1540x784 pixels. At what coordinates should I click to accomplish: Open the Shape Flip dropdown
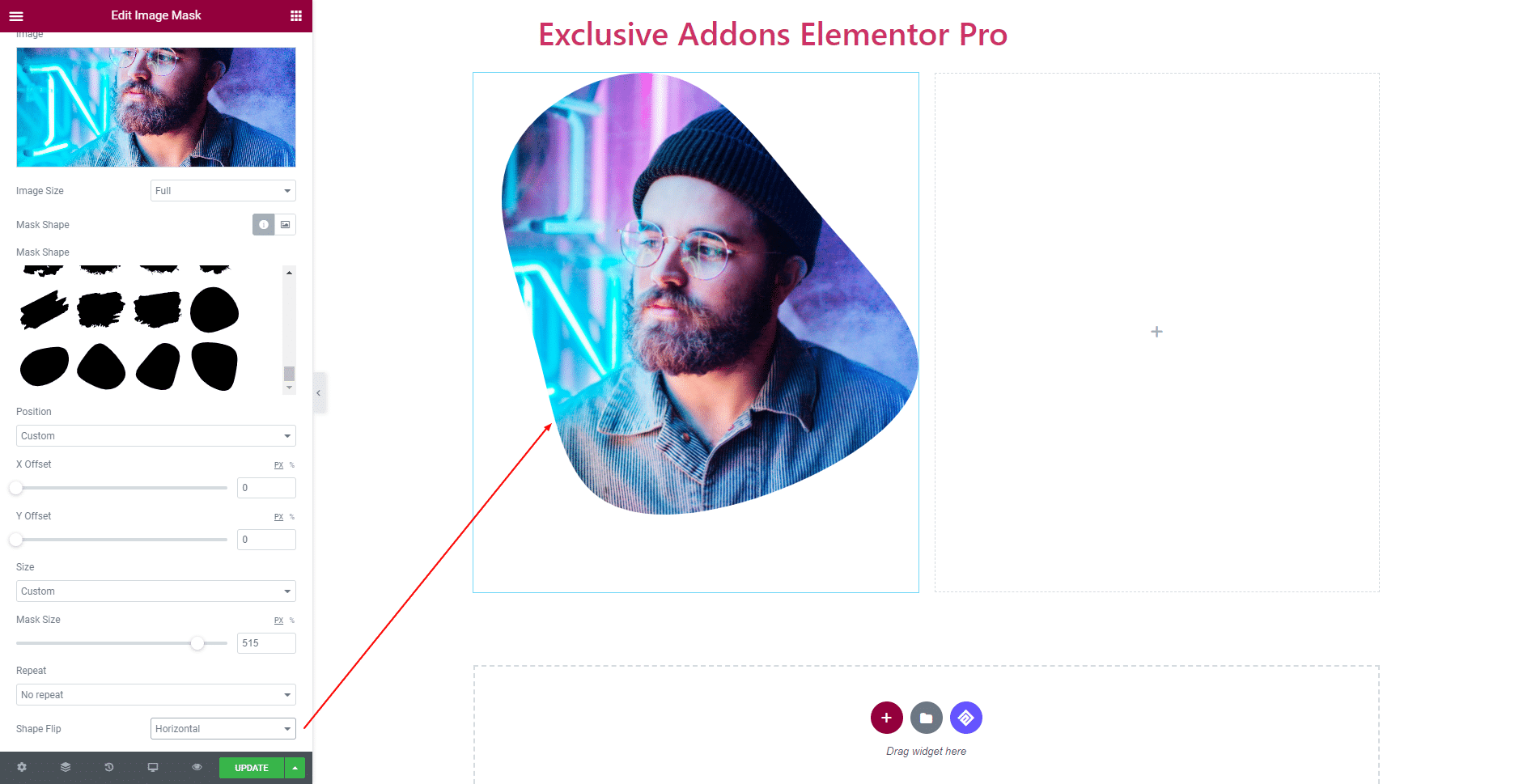pos(223,729)
